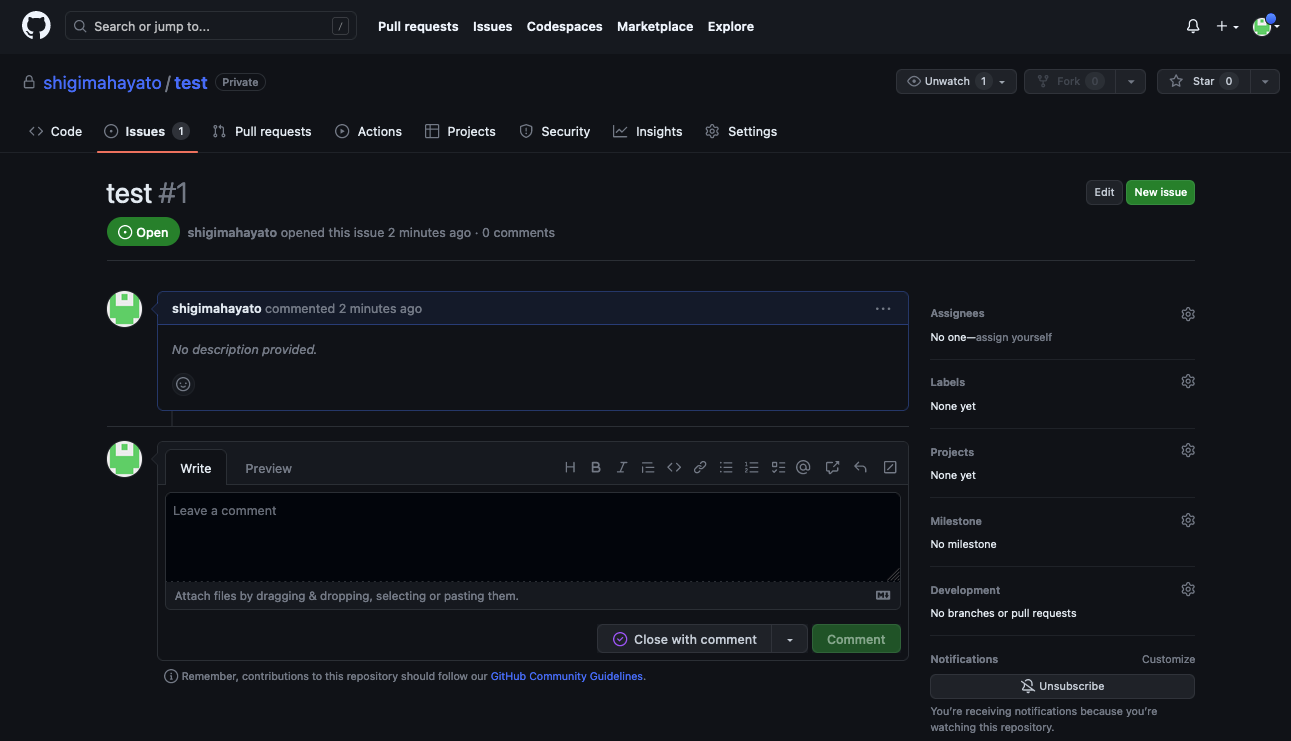Click the Star repository button

click(x=1203, y=82)
